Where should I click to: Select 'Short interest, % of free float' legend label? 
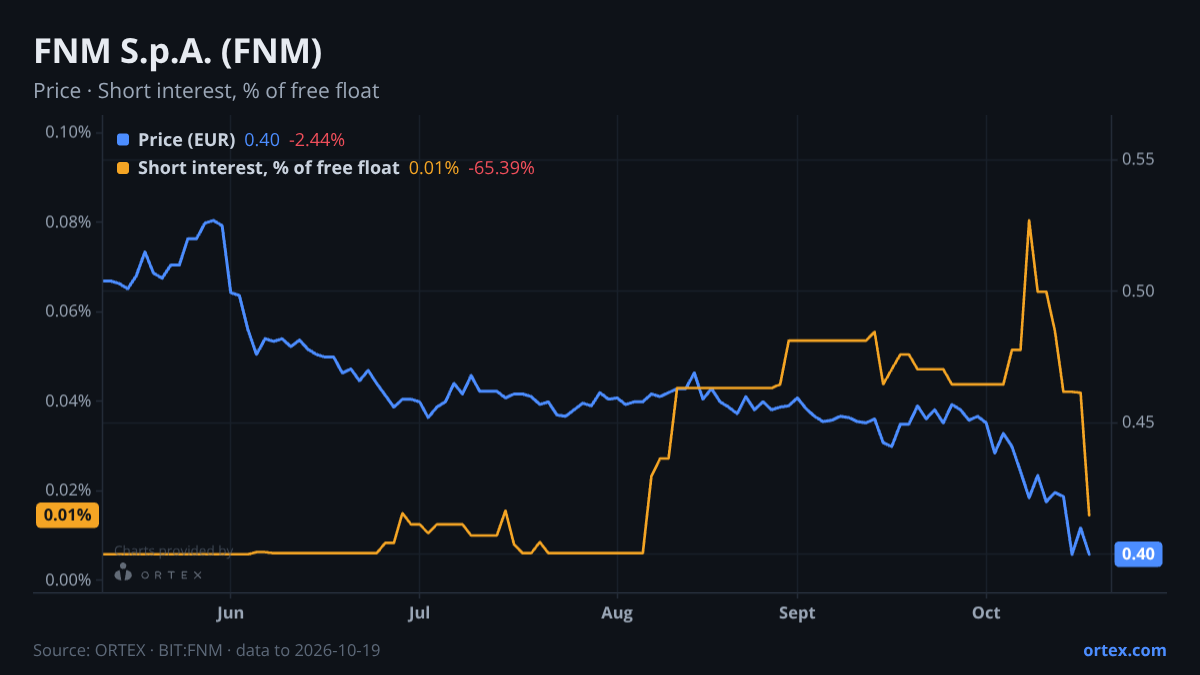pos(268,168)
